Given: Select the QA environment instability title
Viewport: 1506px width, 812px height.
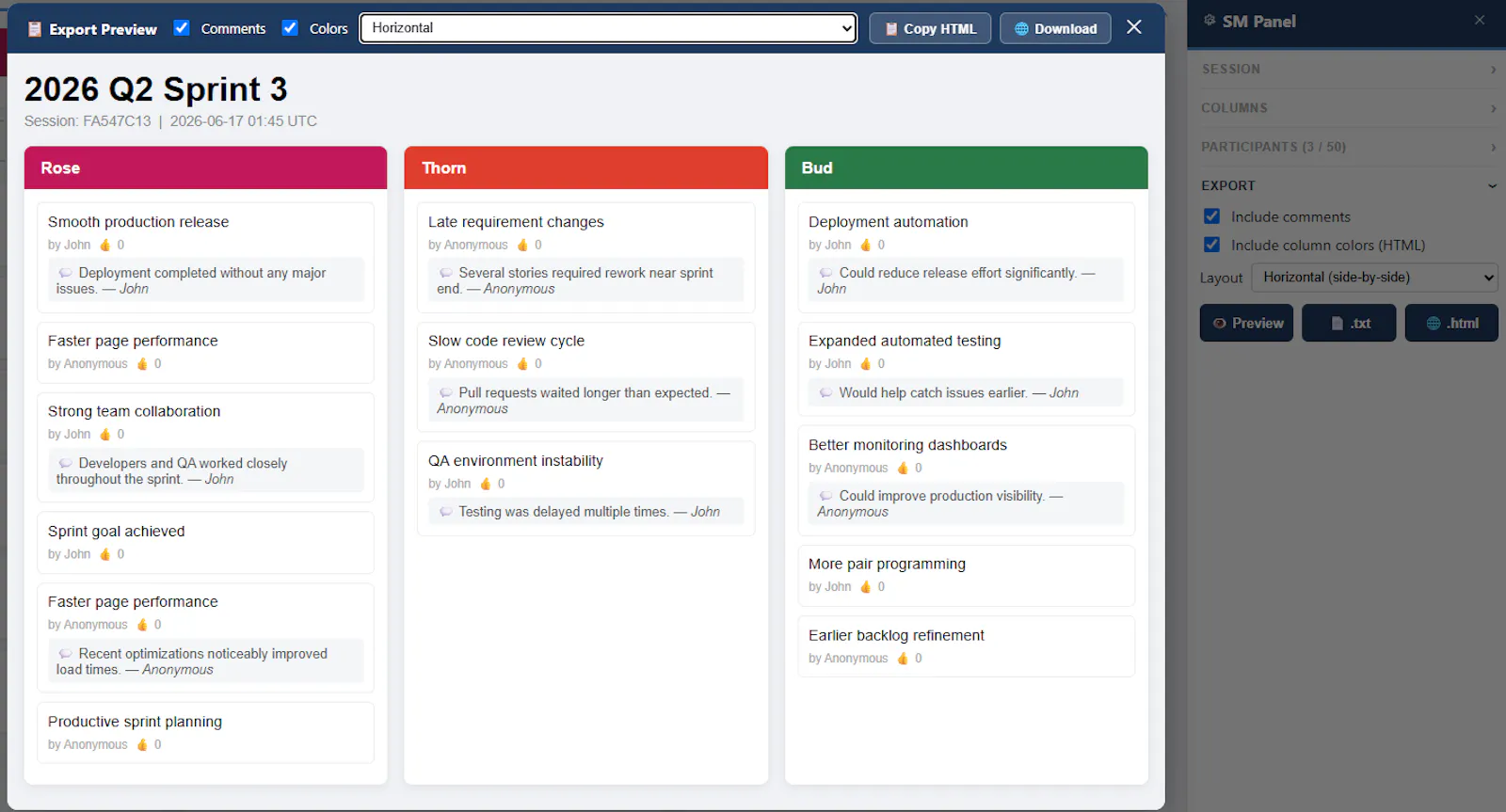Looking at the screenshot, I should pos(516,461).
